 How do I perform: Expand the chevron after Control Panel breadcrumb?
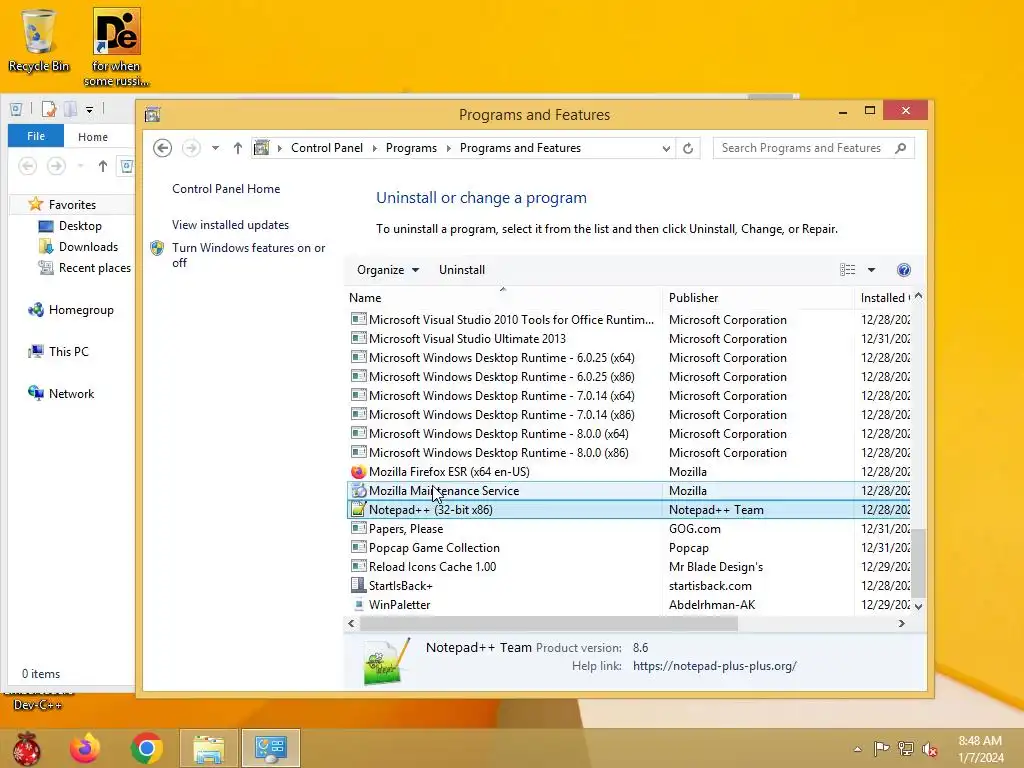(375, 148)
